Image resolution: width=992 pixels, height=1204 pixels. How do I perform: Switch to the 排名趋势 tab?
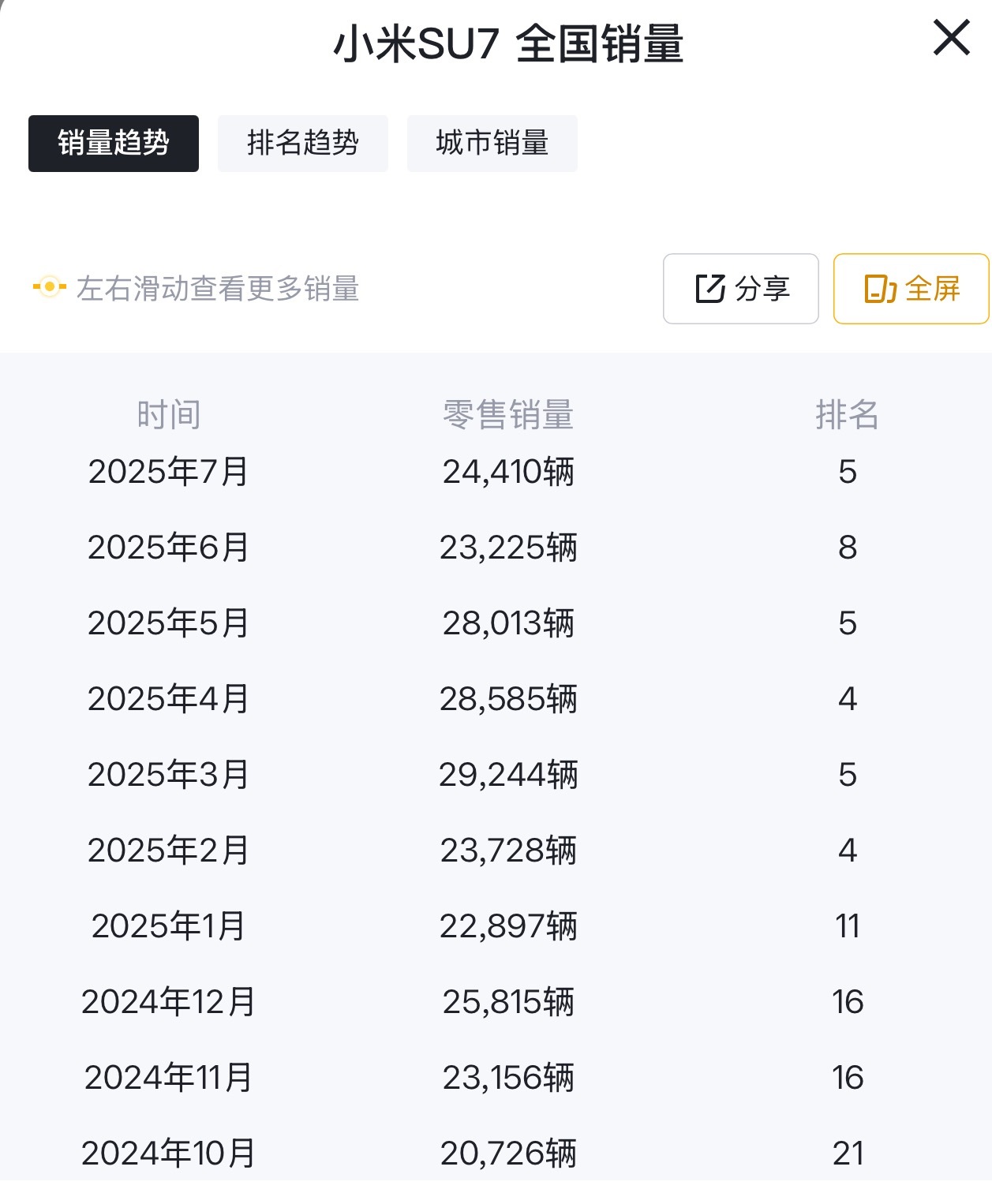point(303,143)
